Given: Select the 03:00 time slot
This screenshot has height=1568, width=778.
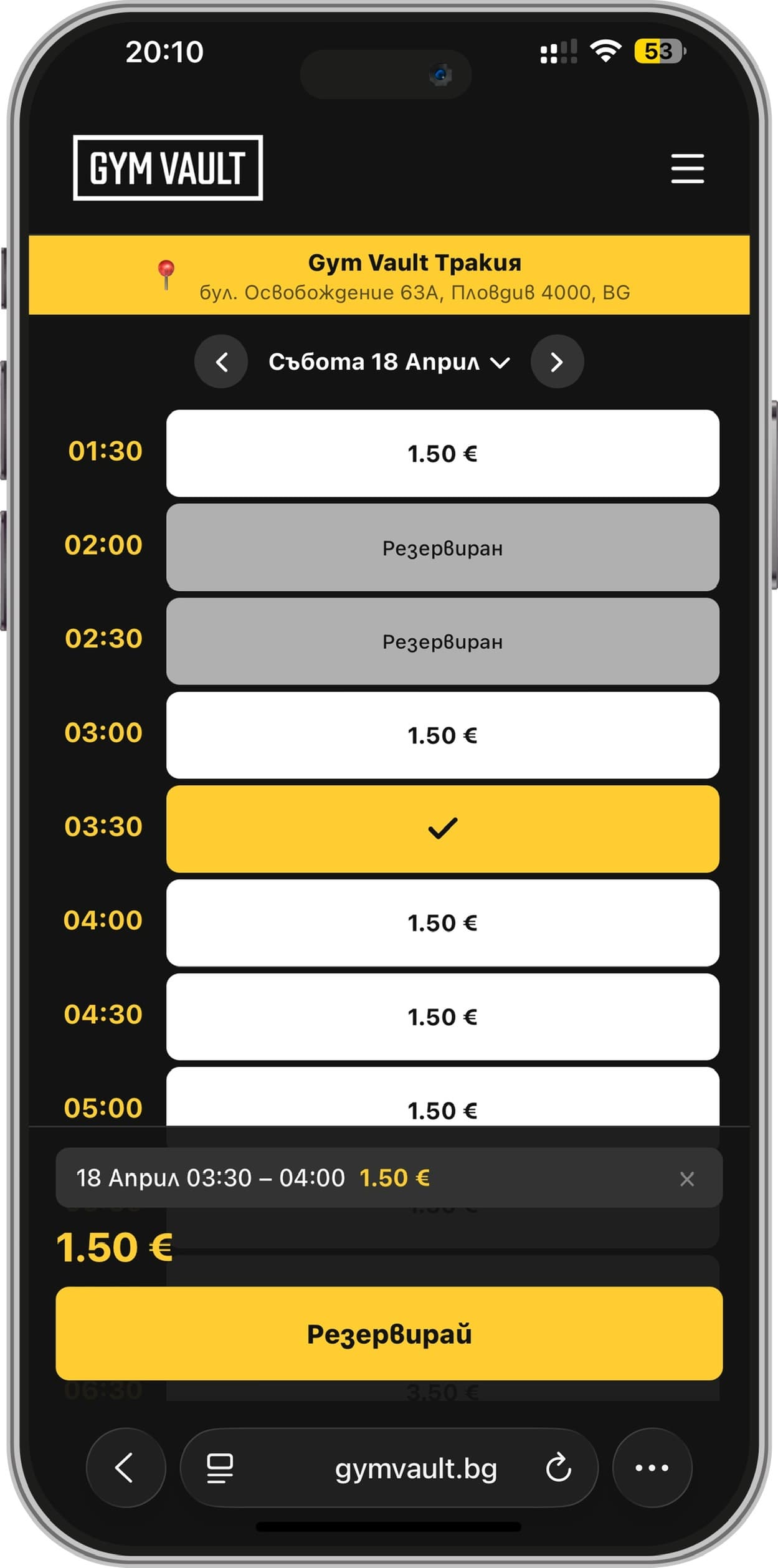Looking at the screenshot, I should coord(442,735).
